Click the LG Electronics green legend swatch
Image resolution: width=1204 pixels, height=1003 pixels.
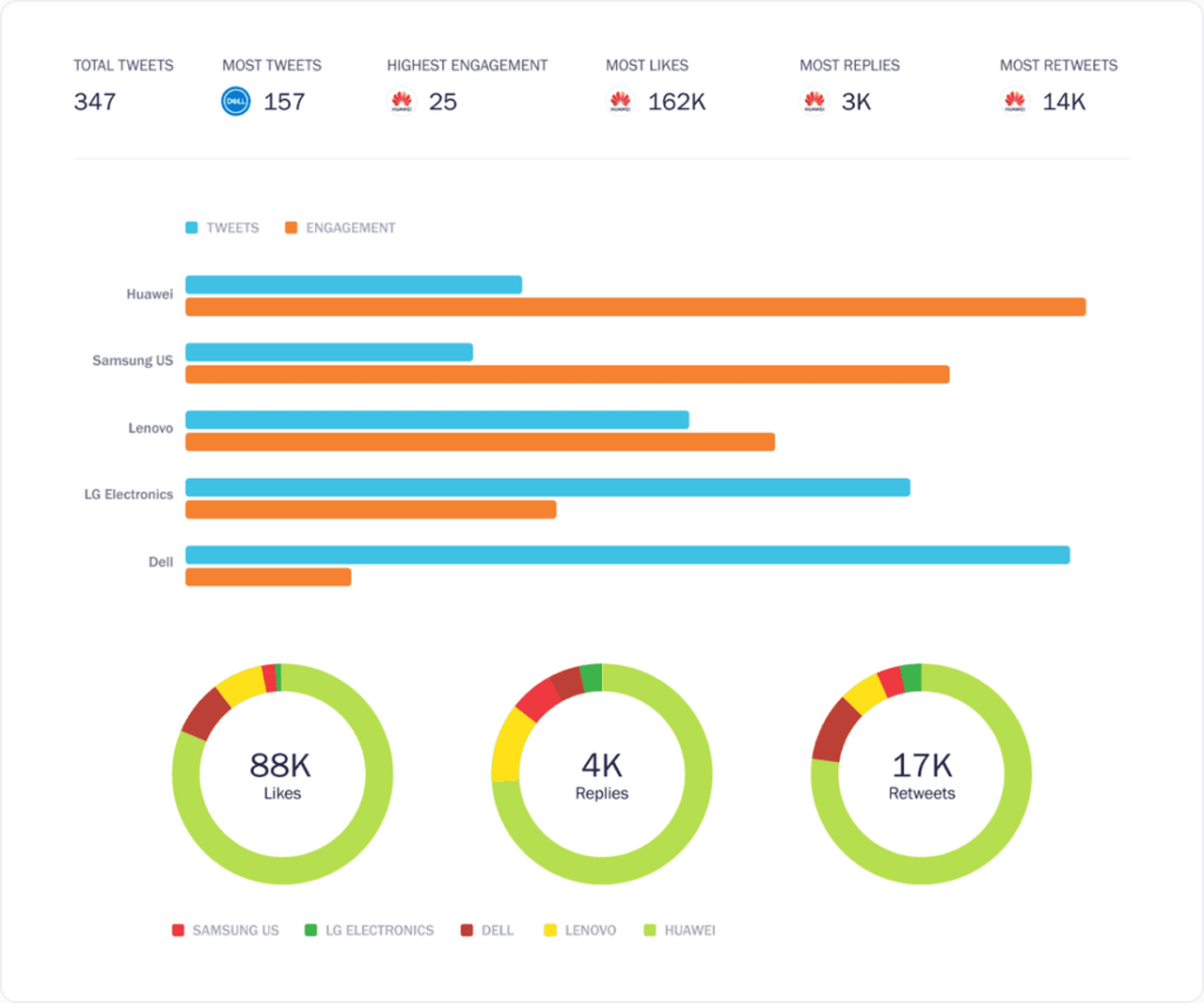click(x=310, y=931)
